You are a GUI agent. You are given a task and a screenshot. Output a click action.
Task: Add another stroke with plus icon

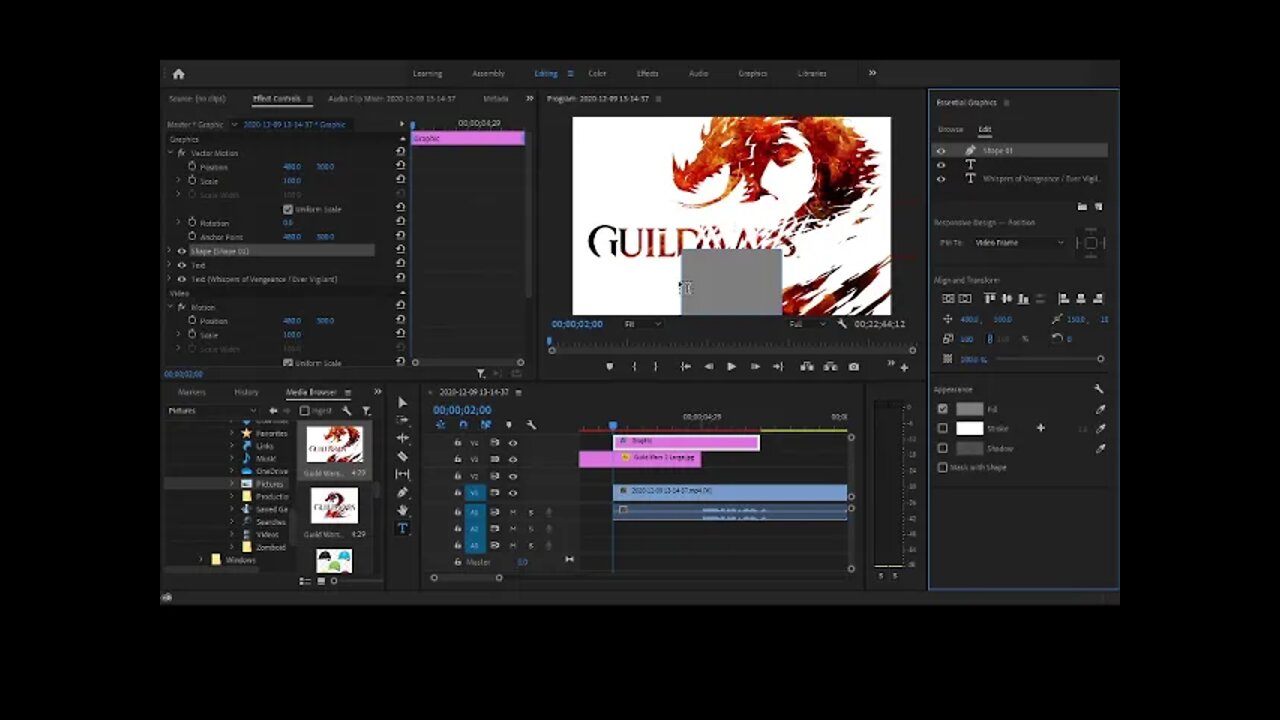pyautogui.click(x=1040, y=428)
